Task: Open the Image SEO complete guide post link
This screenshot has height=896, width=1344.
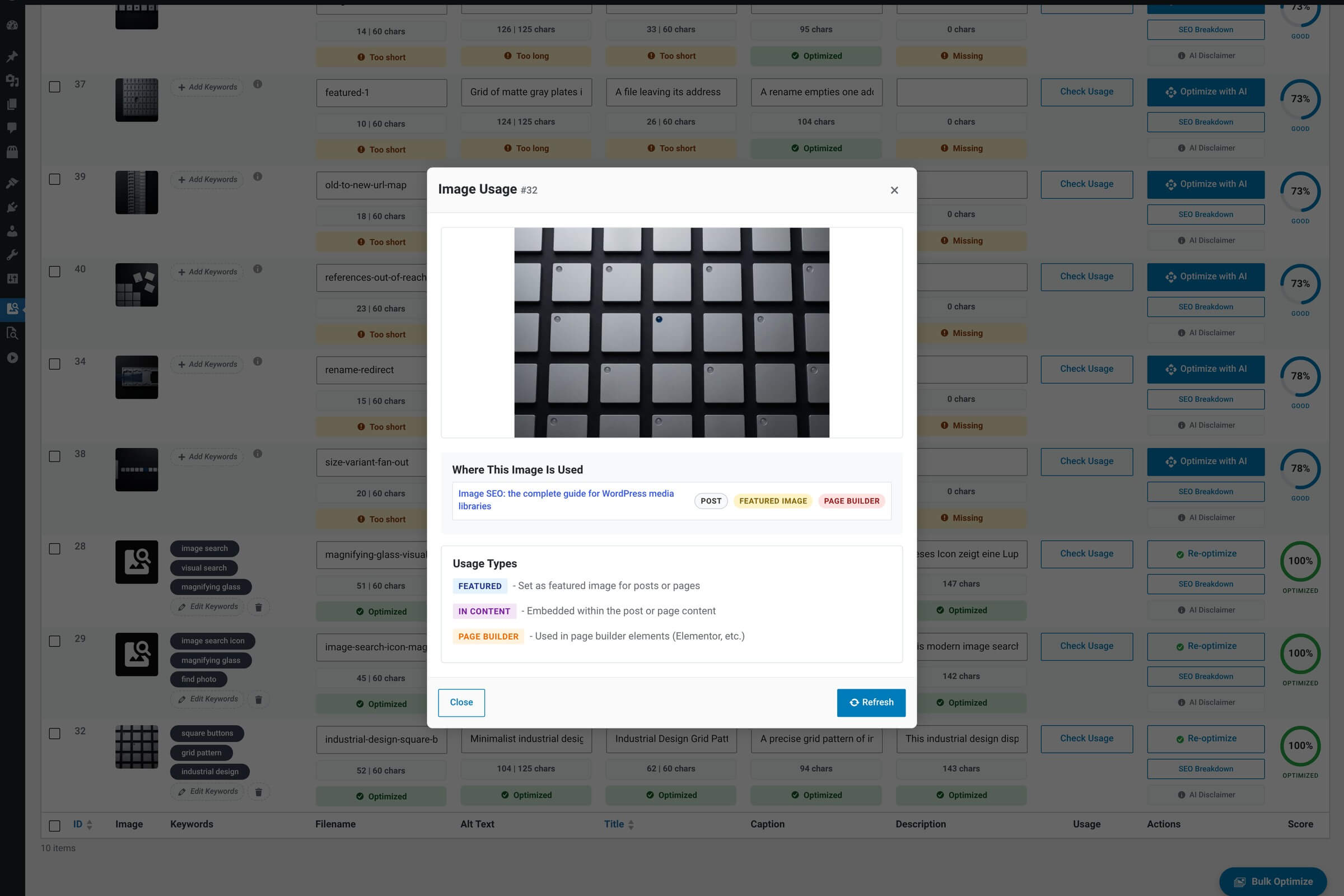Action: coord(566,500)
